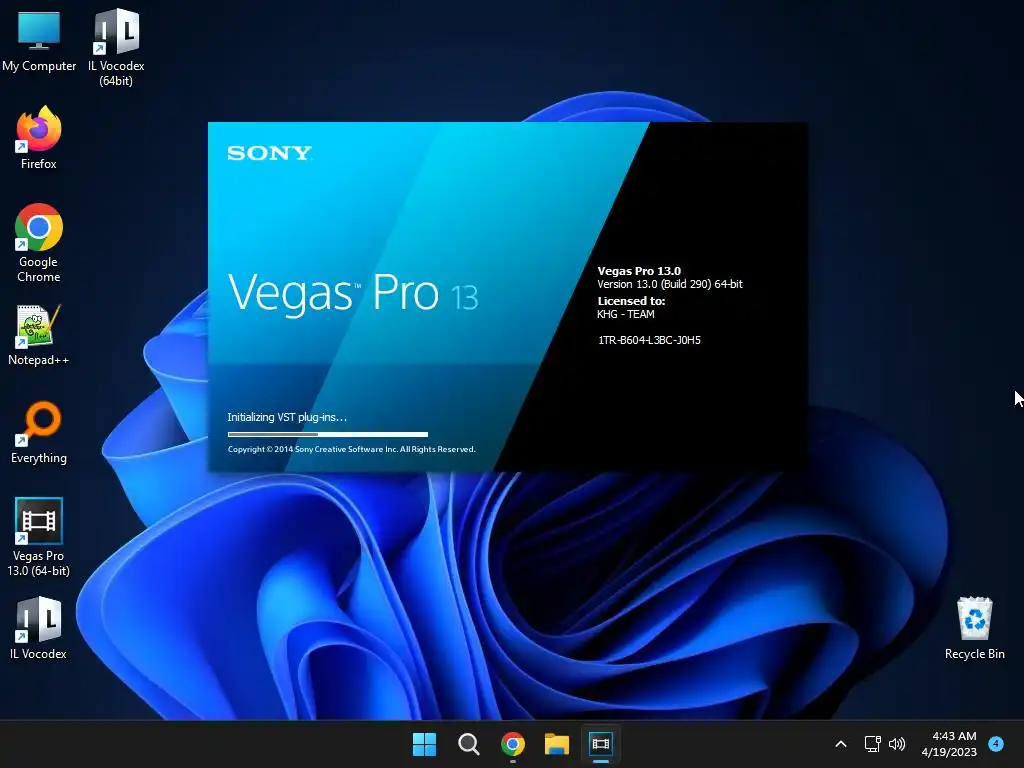Viewport: 1024px width, 768px height.
Task: Click the Vegas Pro taskbar button
Action: [x=601, y=744]
